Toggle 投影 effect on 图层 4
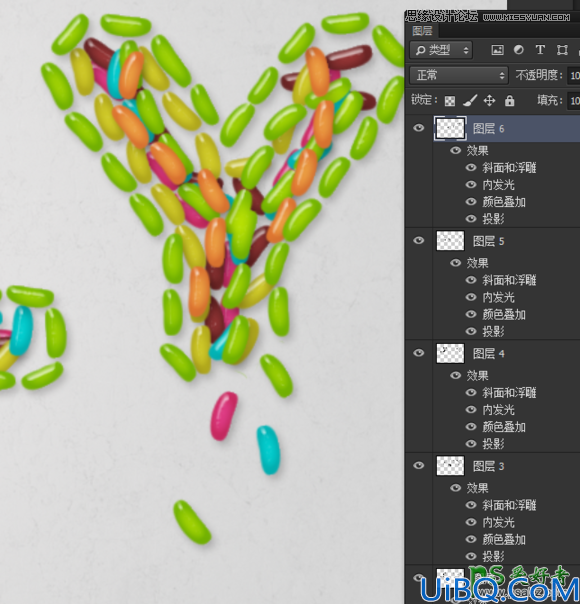 pyautogui.click(x=471, y=444)
